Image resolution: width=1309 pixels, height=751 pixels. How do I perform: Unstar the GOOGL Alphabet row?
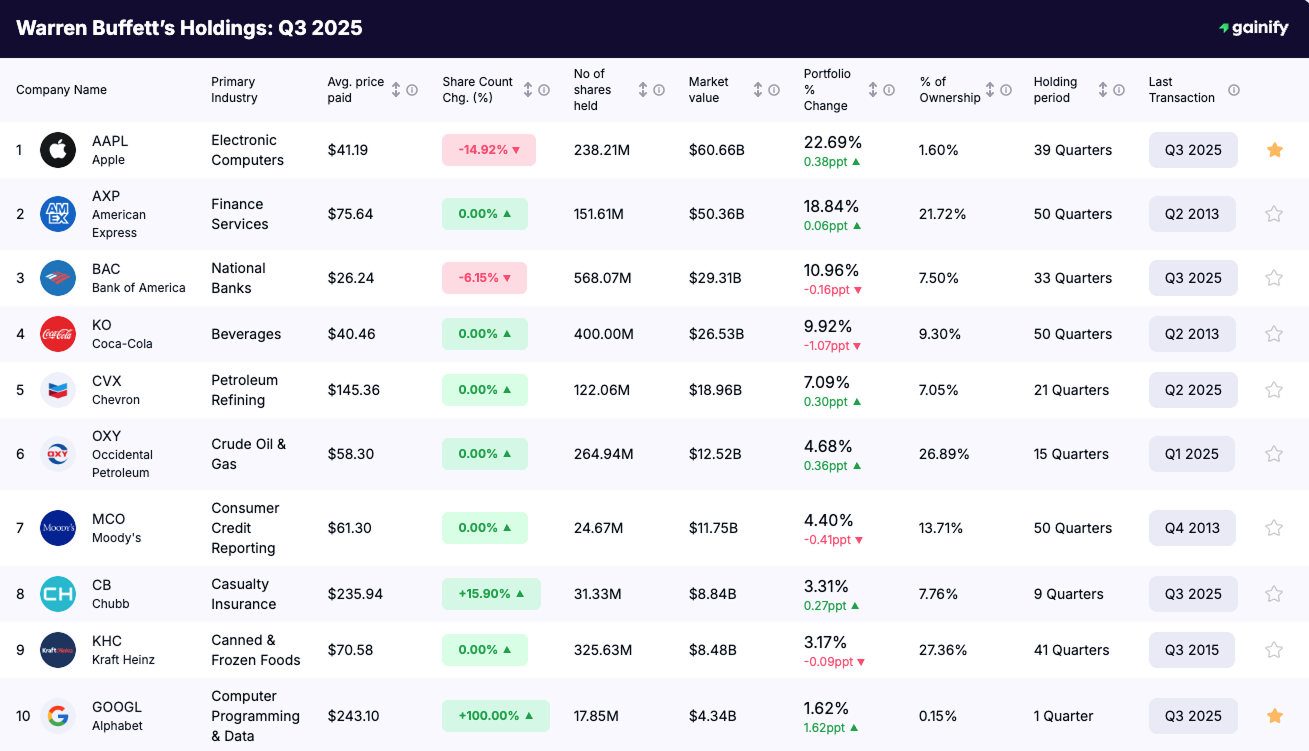pos(1274,715)
